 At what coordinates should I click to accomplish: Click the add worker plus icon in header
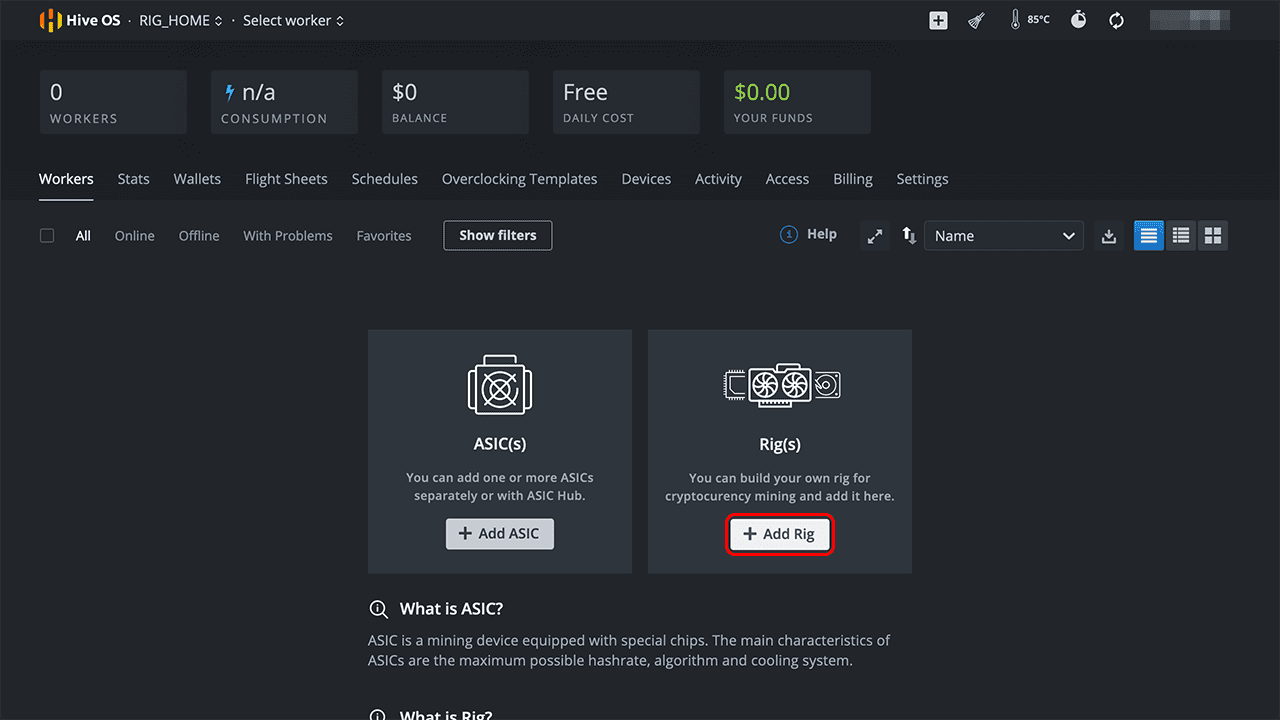click(938, 20)
